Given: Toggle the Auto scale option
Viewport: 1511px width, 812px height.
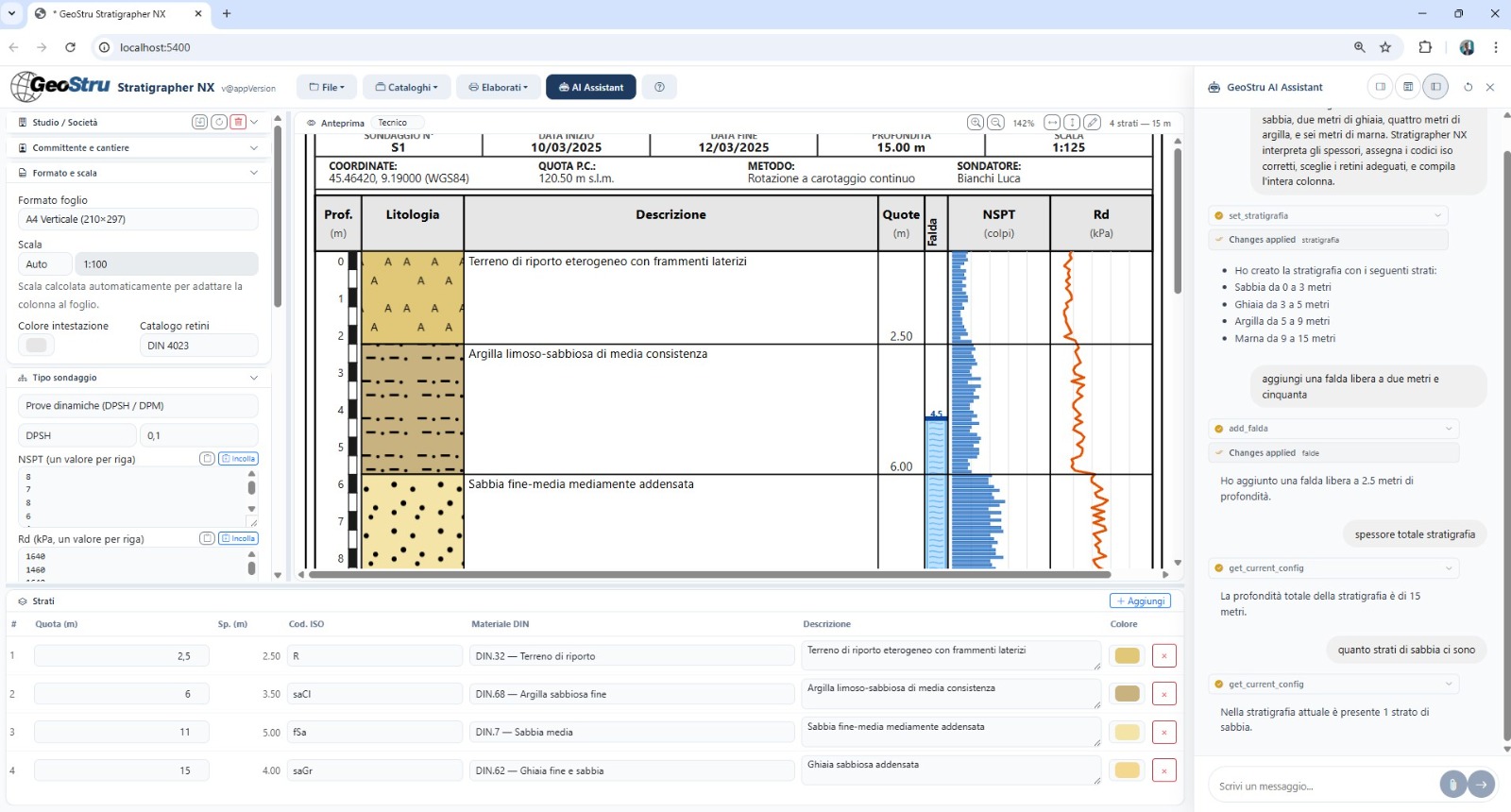Looking at the screenshot, I should [44, 264].
